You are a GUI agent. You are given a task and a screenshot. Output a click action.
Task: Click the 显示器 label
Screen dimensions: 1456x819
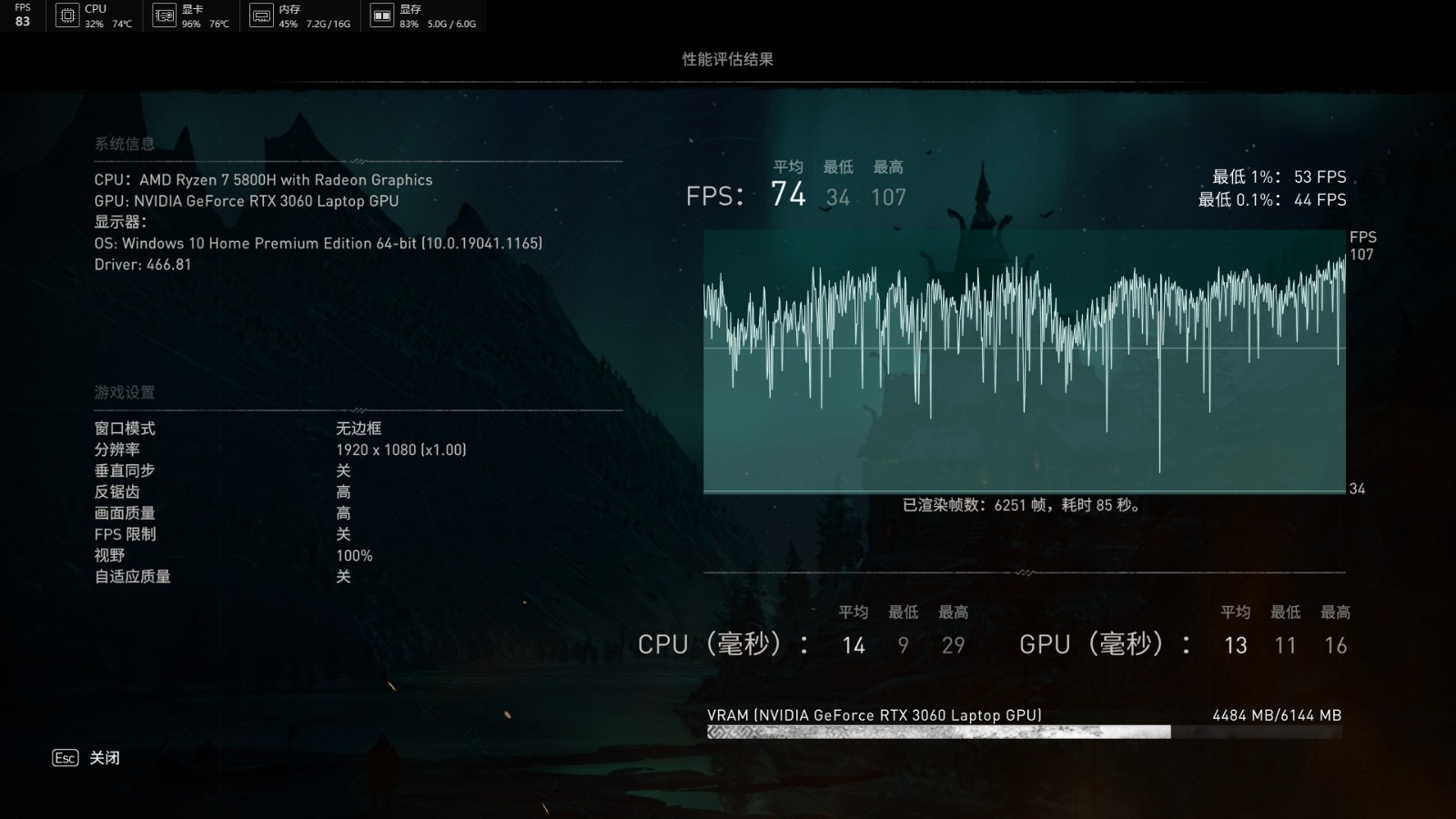120,222
